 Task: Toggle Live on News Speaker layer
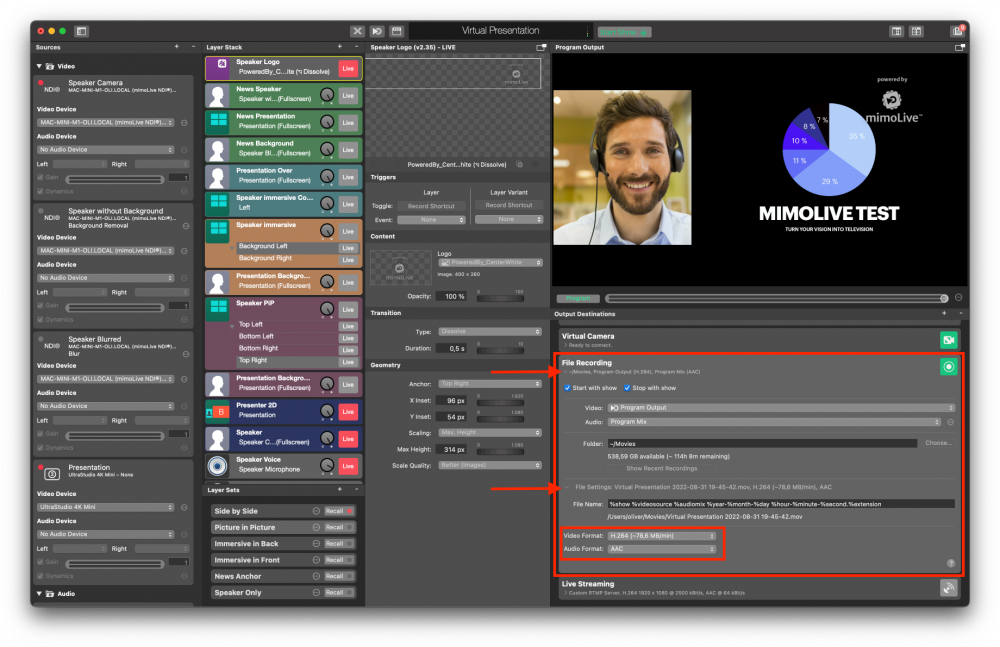point(348,96)
